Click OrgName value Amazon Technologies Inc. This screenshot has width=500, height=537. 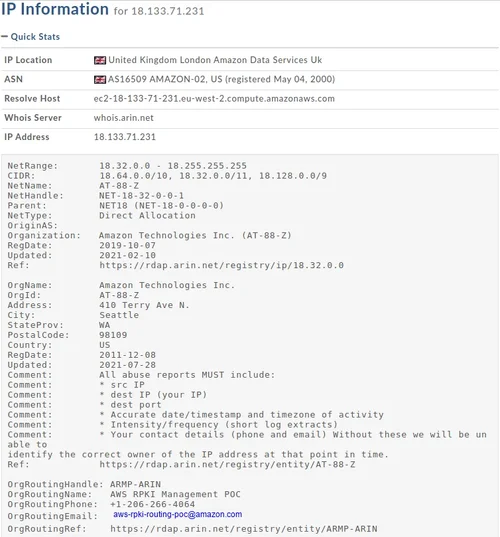167,285
